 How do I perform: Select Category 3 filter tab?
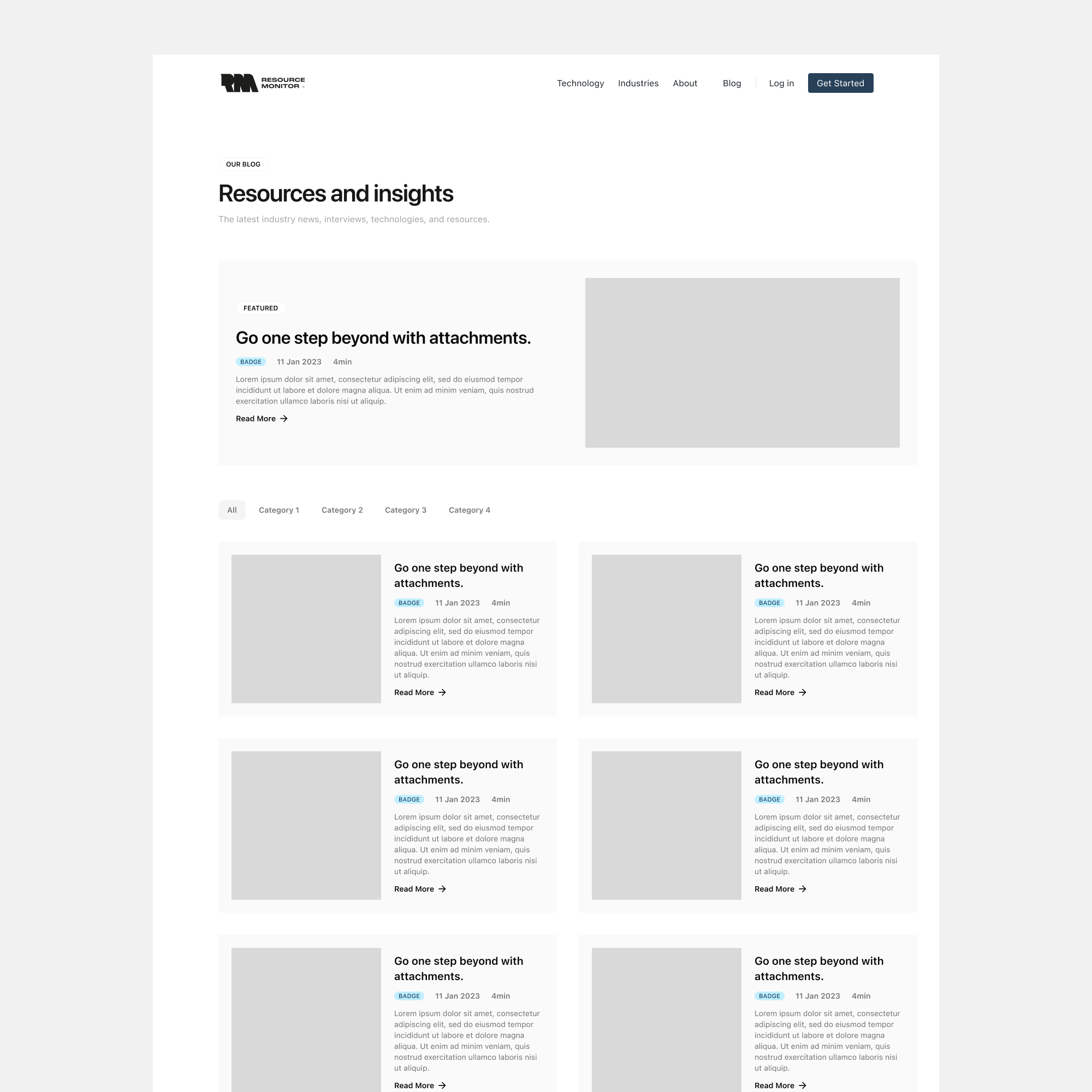(x=406, y=510)
